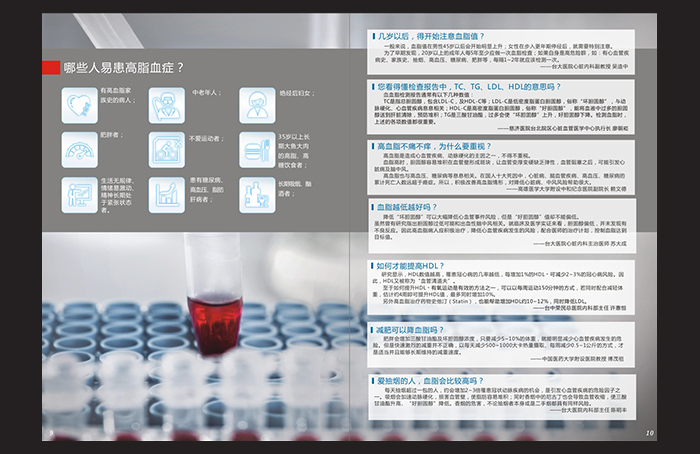Click the label 生活无规律、情绪易激动

[117, 195]
